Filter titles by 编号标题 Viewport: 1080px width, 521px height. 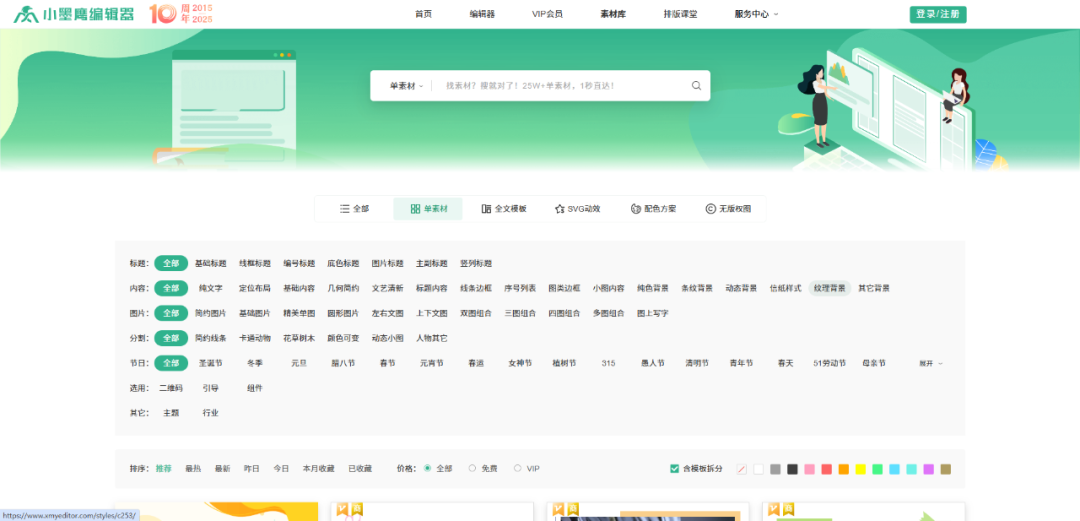299,263
